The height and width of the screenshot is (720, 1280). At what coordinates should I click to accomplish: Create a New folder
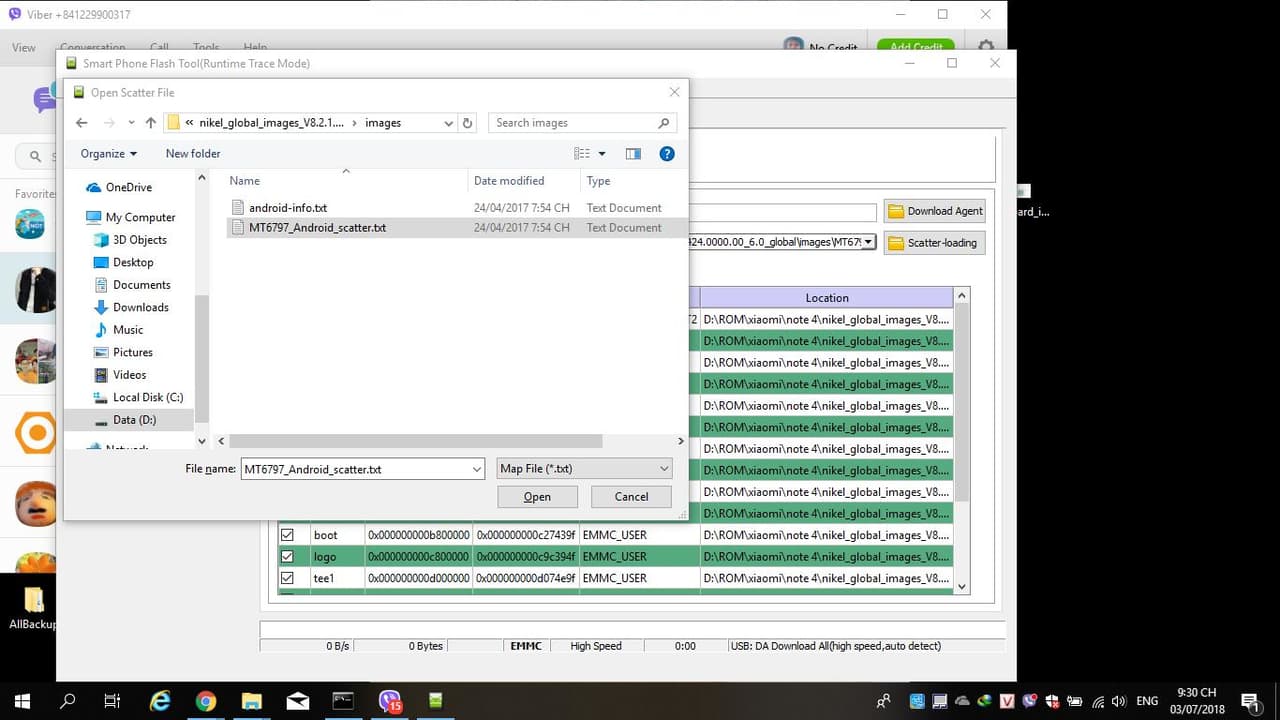(x=193, y=154)
